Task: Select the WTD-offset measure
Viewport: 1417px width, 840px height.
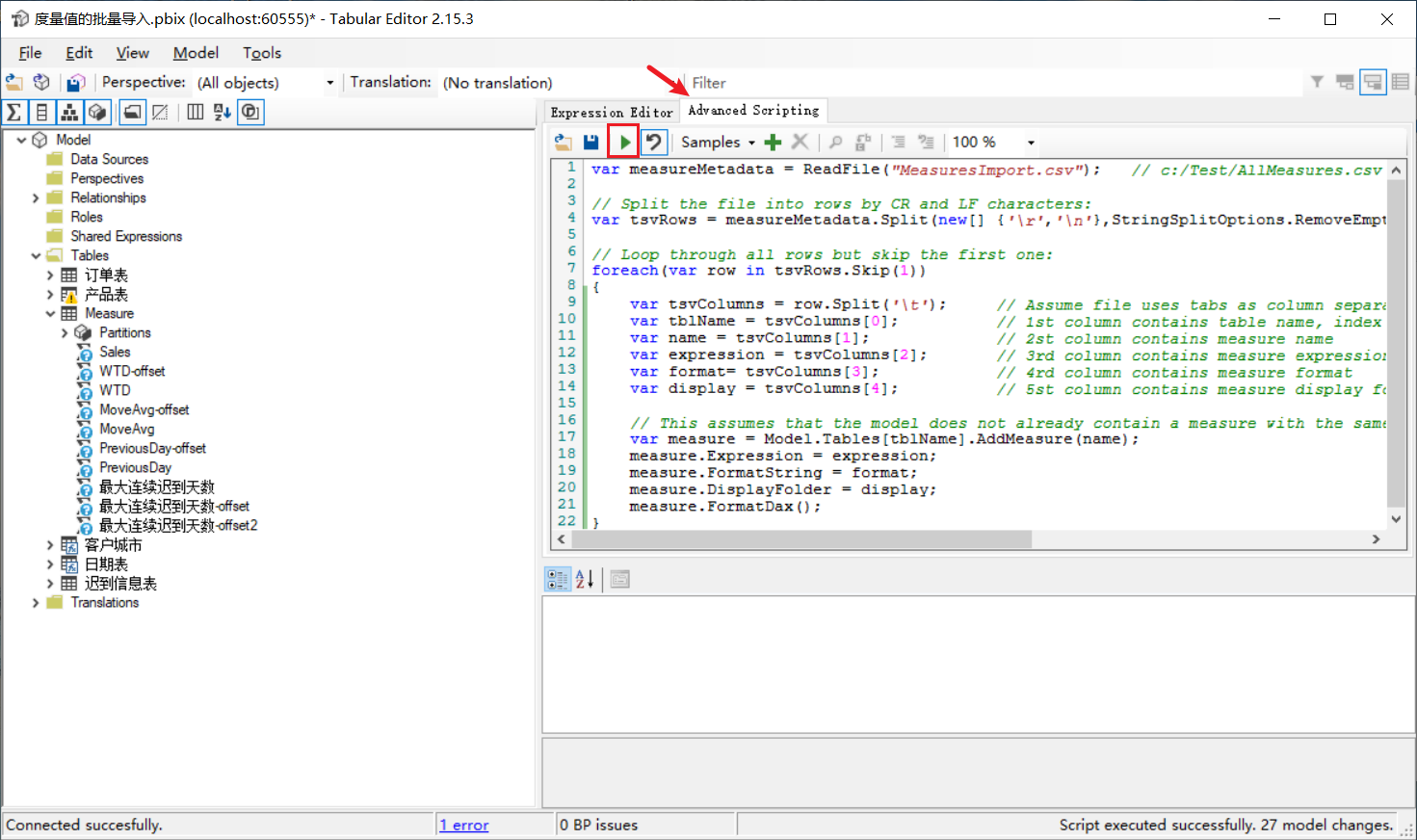Action: [x=132, y=372]
